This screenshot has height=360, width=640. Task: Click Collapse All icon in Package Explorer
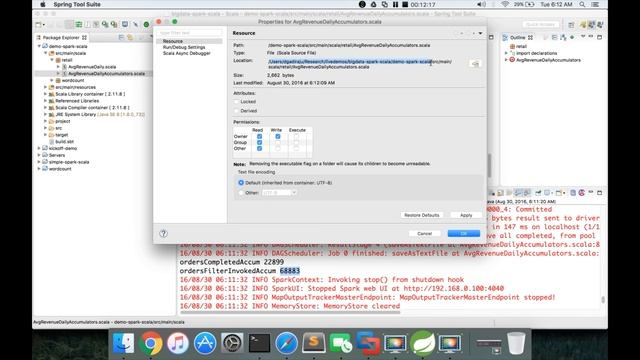point(121,38)
